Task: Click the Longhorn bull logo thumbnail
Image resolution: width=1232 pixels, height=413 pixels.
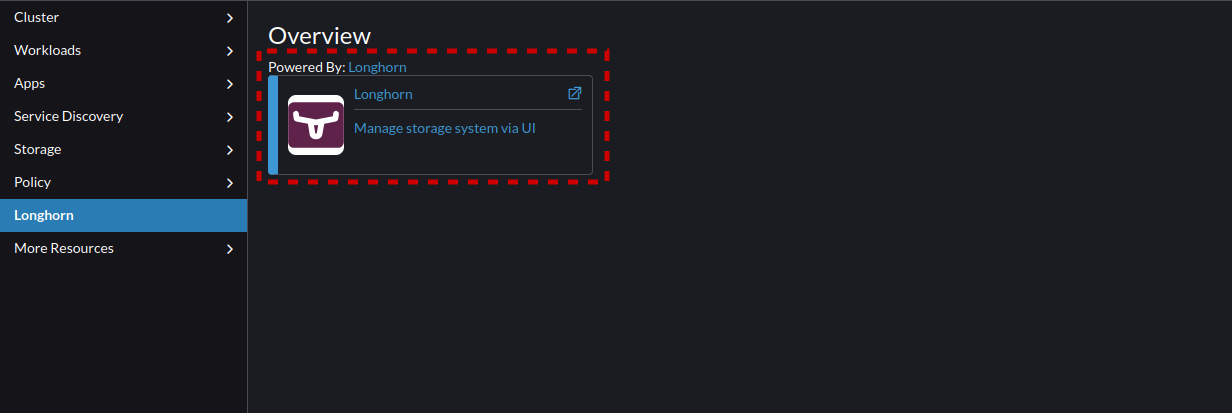Action: [316, 125]
